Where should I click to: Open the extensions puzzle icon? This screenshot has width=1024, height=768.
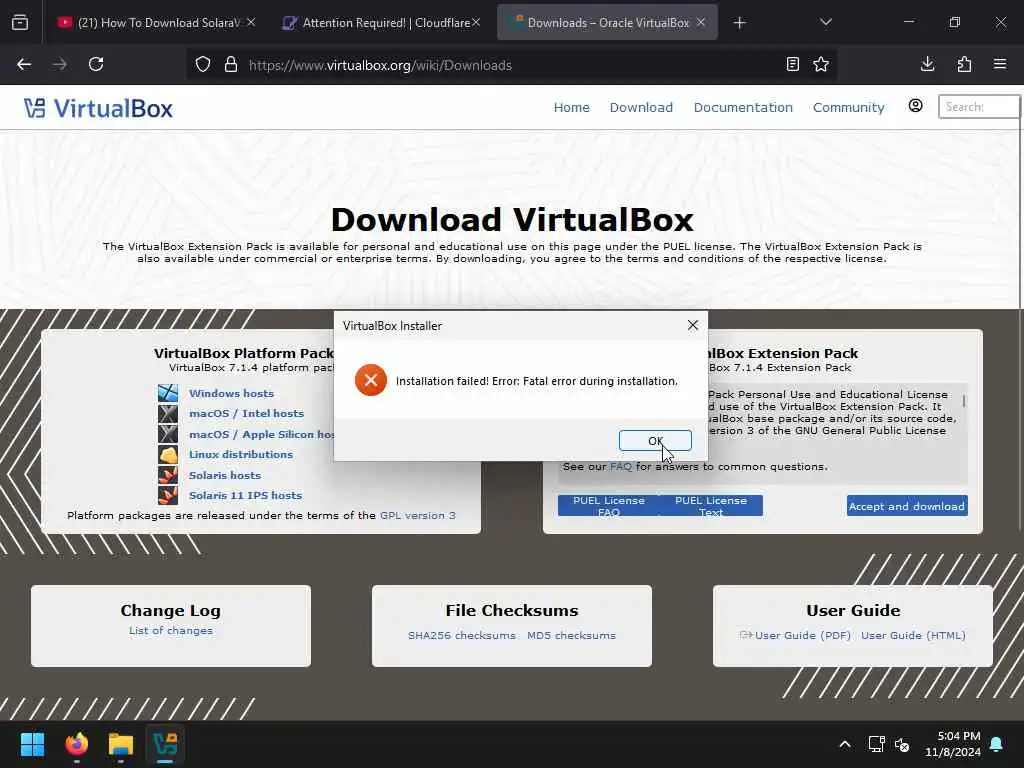click(x=964, y=64)
